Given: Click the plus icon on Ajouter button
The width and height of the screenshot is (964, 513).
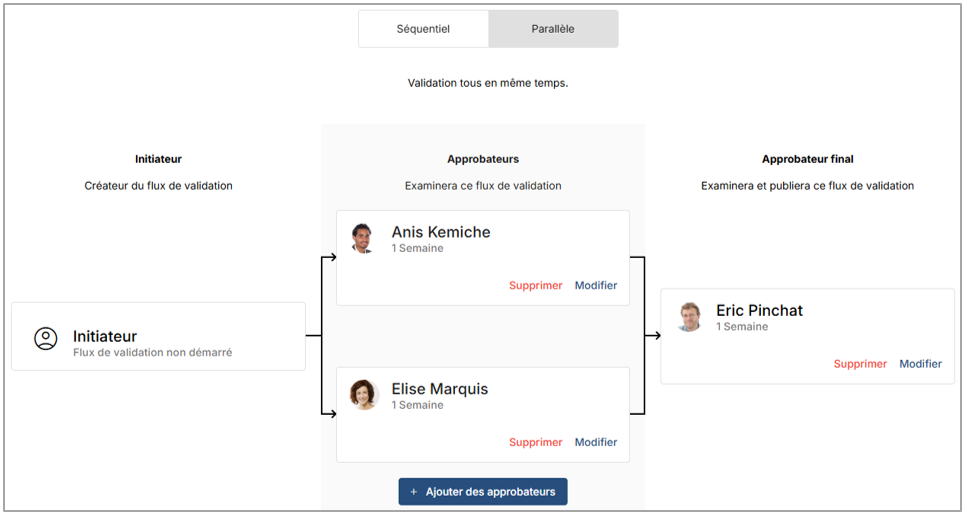Looking at the screenshot, I should coord(414,492).
